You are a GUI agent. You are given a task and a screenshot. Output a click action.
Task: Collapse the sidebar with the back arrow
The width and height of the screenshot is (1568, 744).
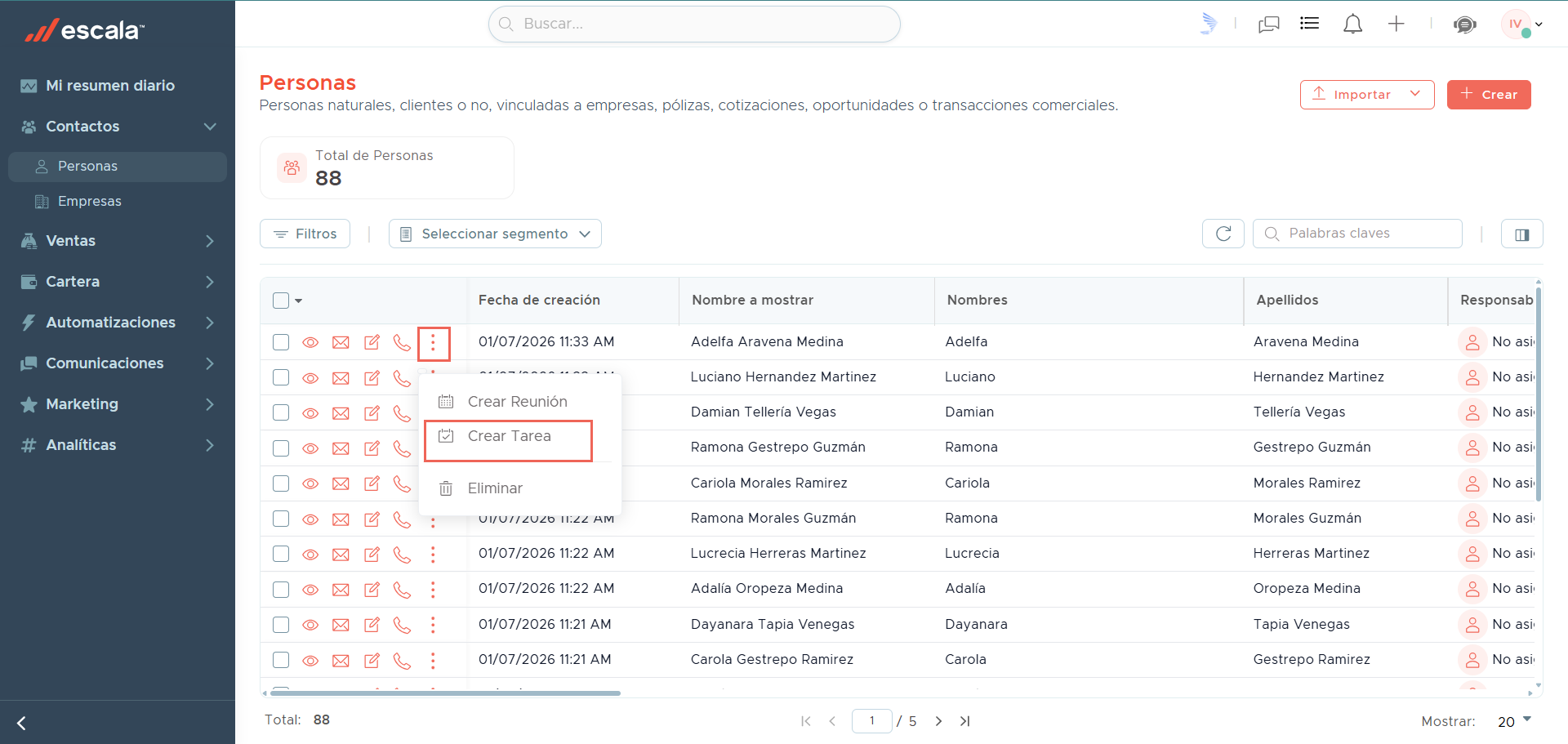pos(22,723)
